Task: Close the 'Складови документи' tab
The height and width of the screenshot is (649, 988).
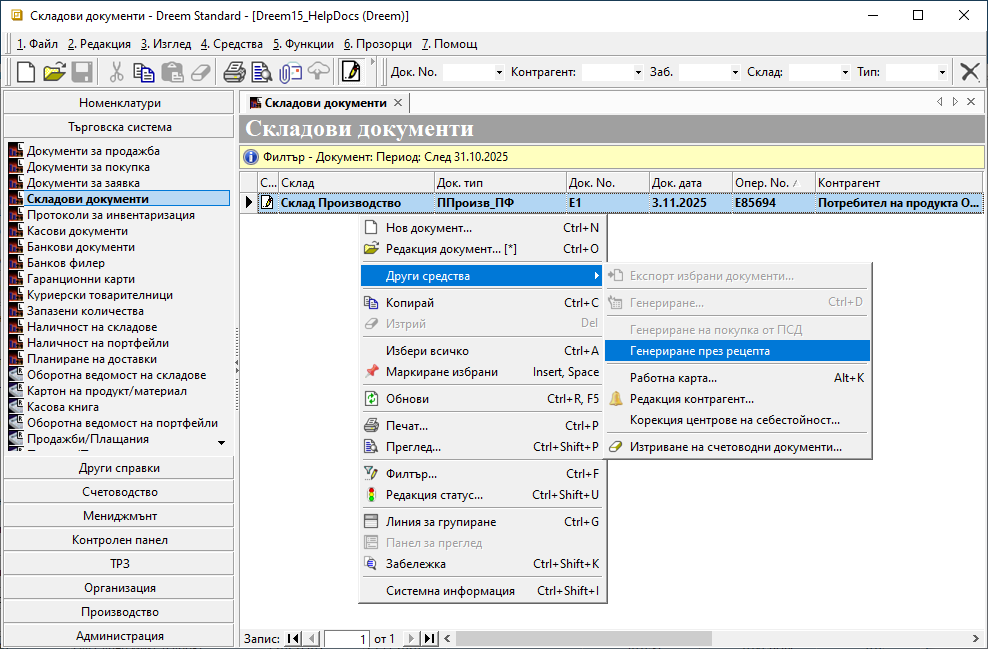Action: [x=398, y=103]
